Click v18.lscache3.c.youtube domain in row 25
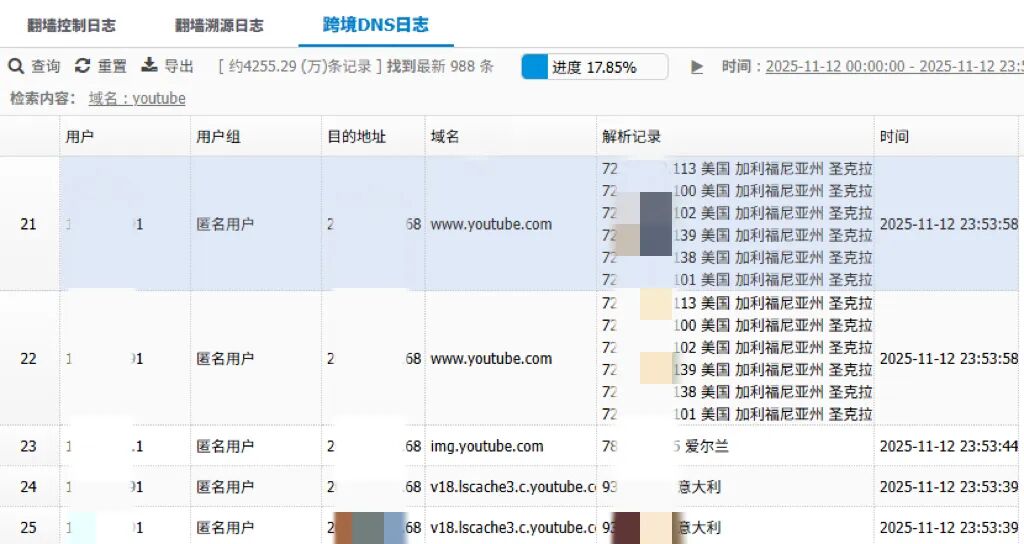Image resolution: width=1024 pixels, height=544 pixels. point(513,527)
